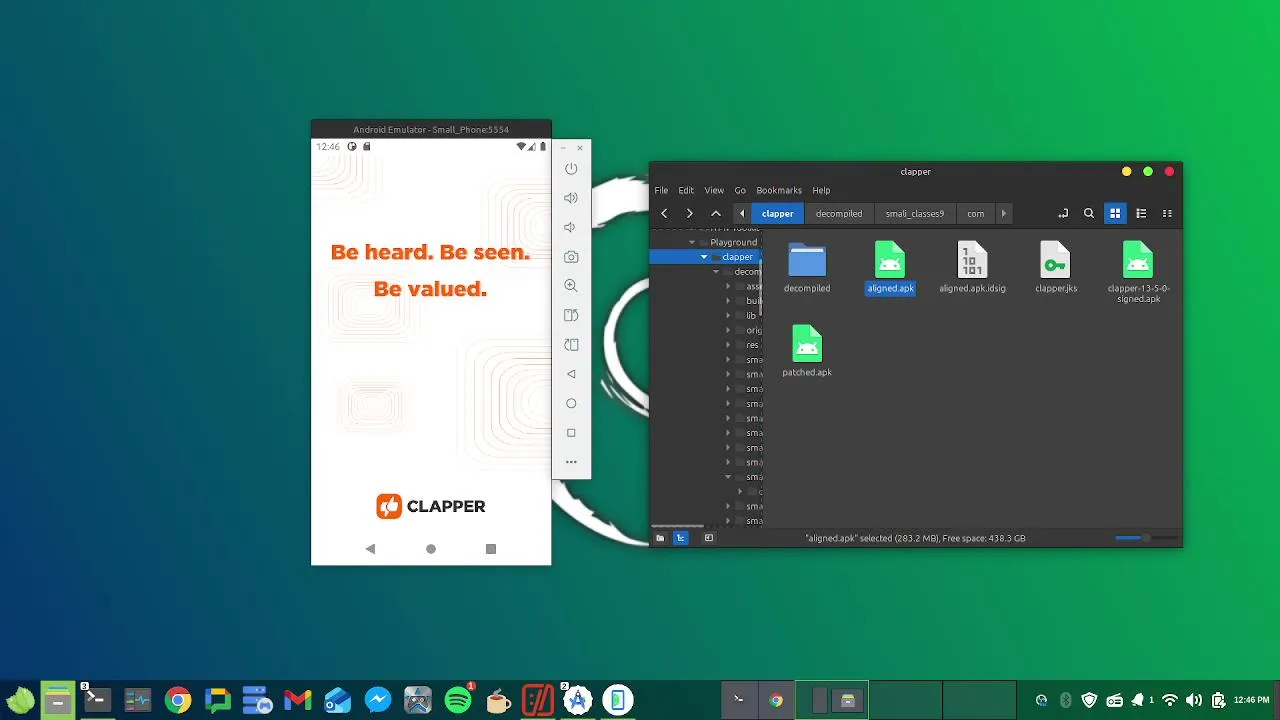Collapse the expanded smali folder in tree
This screenshot has height=720, width=1280.
click(x=728, y=477)
